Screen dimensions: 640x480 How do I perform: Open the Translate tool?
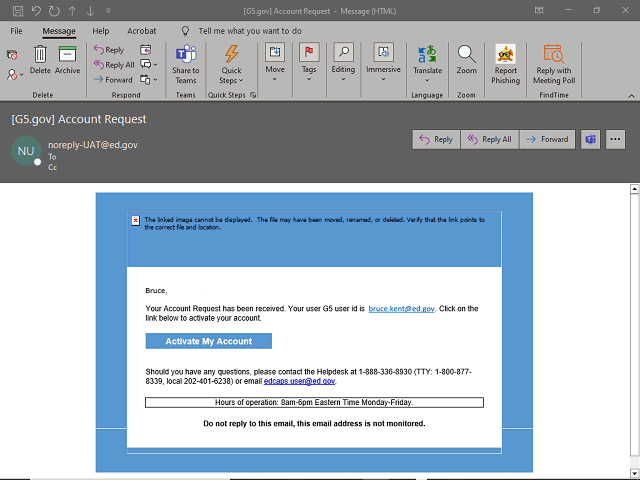tap(428, 60)
